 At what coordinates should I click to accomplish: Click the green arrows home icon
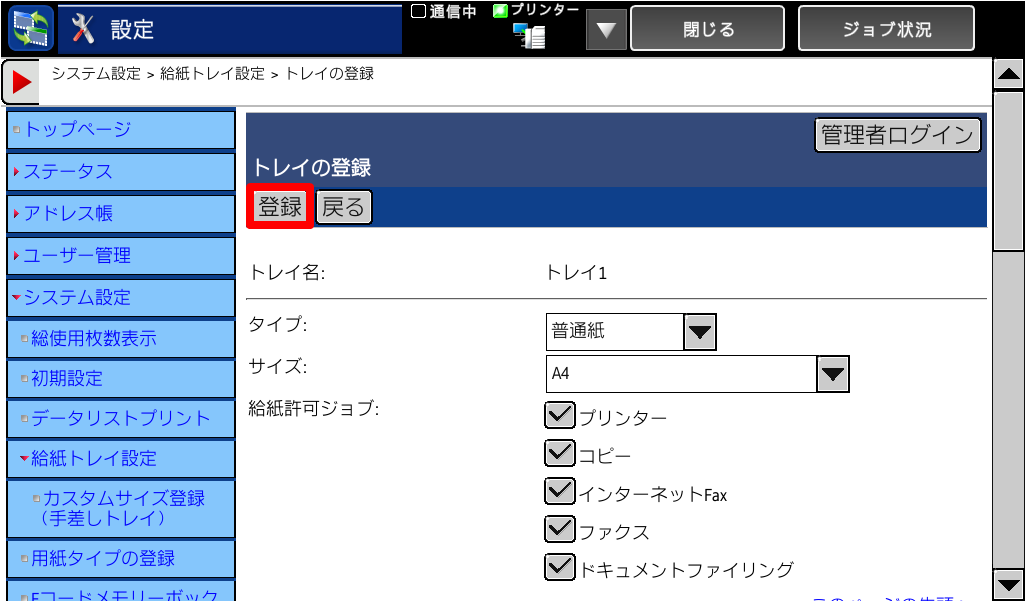coord(29,28)
